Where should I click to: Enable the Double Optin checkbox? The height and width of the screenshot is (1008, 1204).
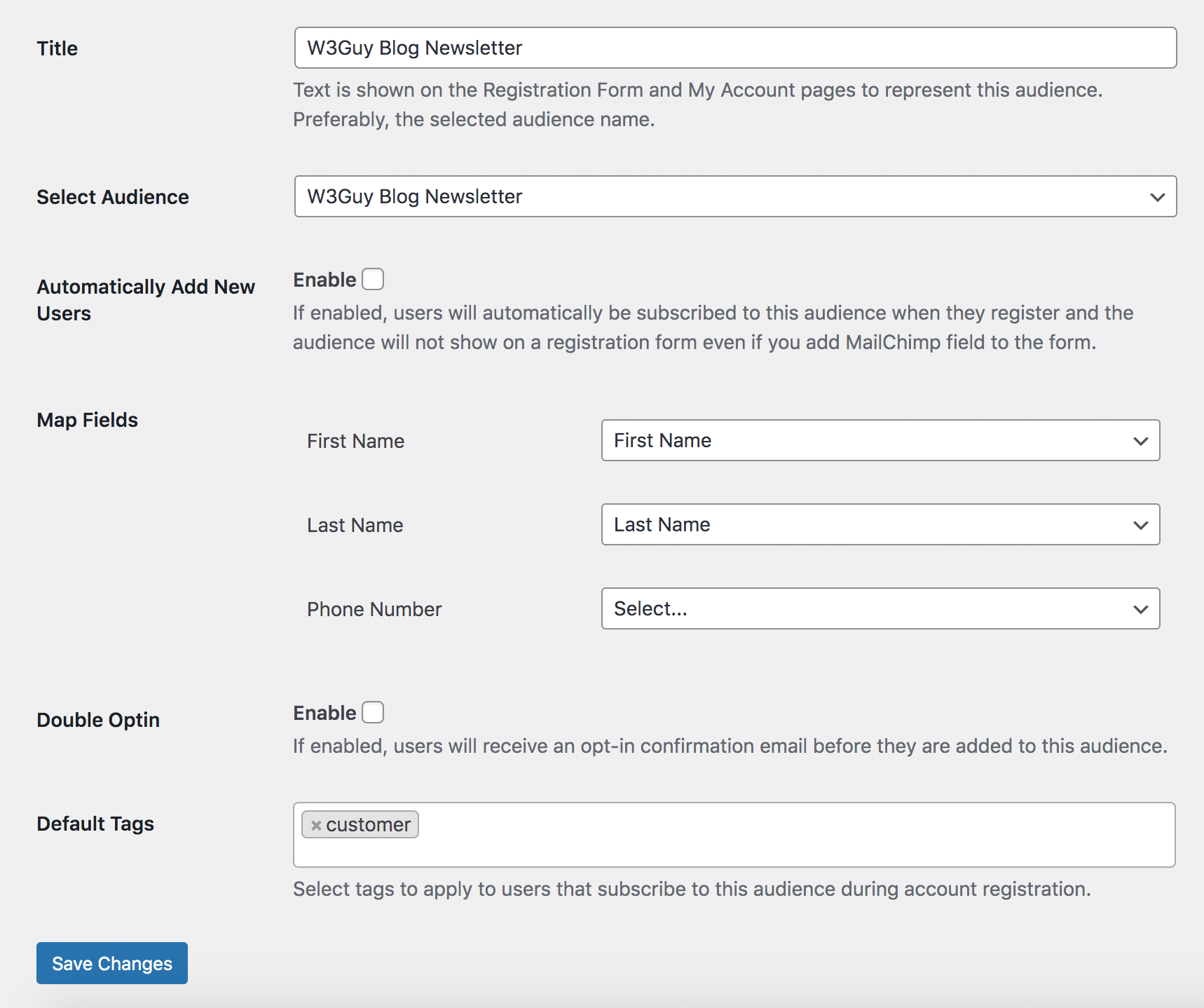tap(373, 712)
